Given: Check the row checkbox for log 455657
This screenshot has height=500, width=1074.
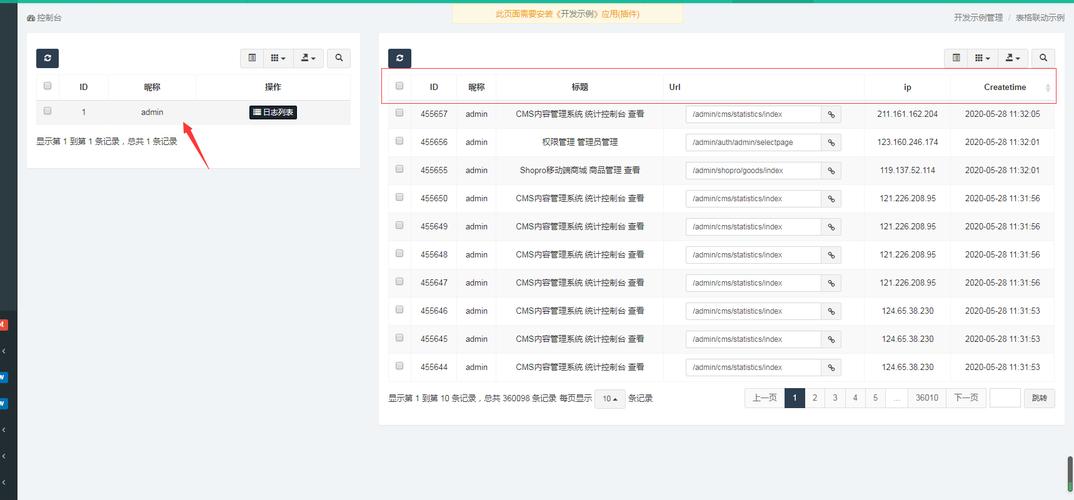Looking at the screenshot, I should click(399, 113).
